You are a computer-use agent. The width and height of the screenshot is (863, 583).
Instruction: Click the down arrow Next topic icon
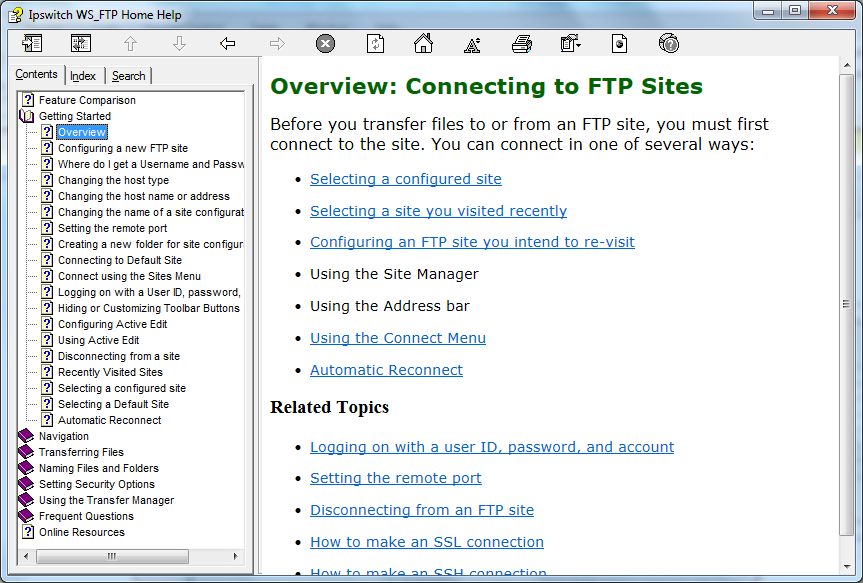click(x=179, y=43)
